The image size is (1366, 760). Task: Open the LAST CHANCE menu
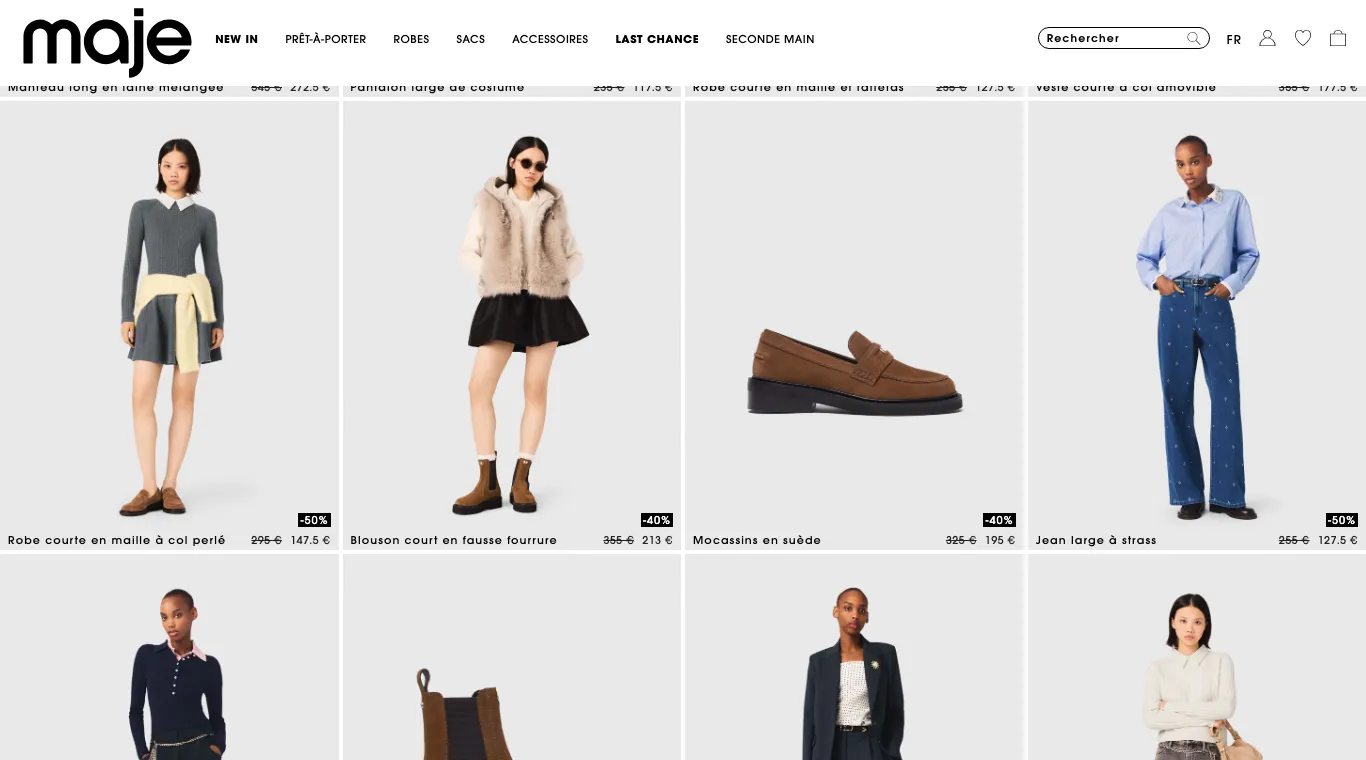657,39
